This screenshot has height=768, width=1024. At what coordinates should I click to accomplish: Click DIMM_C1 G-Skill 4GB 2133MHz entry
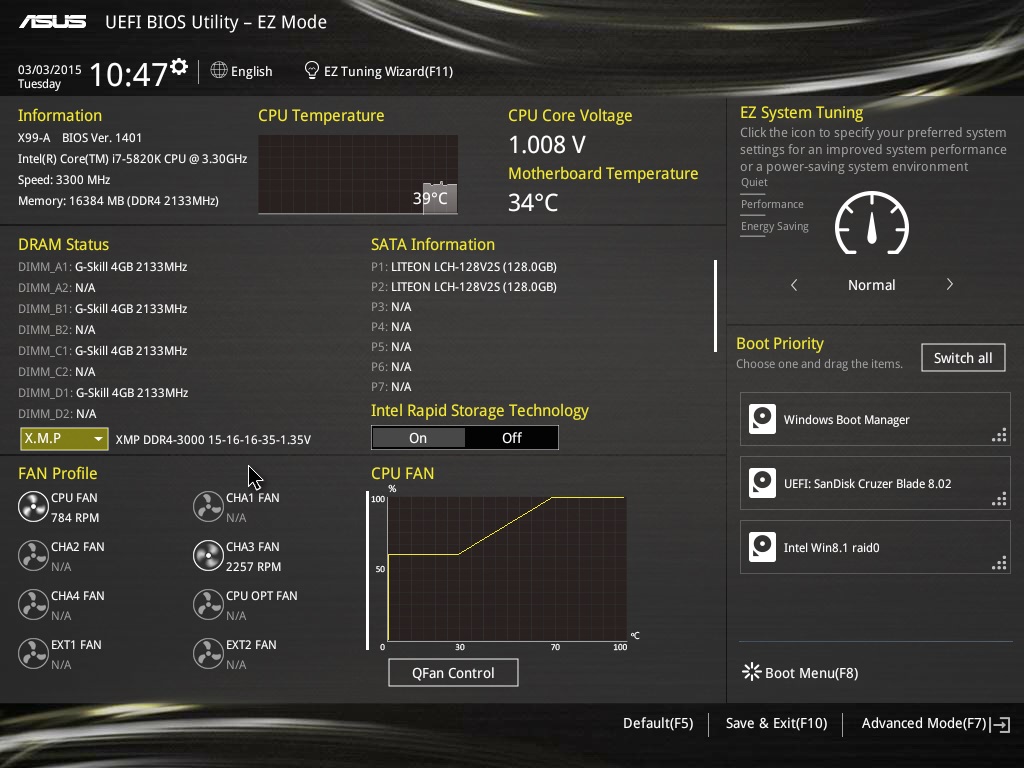click(103, 351)
